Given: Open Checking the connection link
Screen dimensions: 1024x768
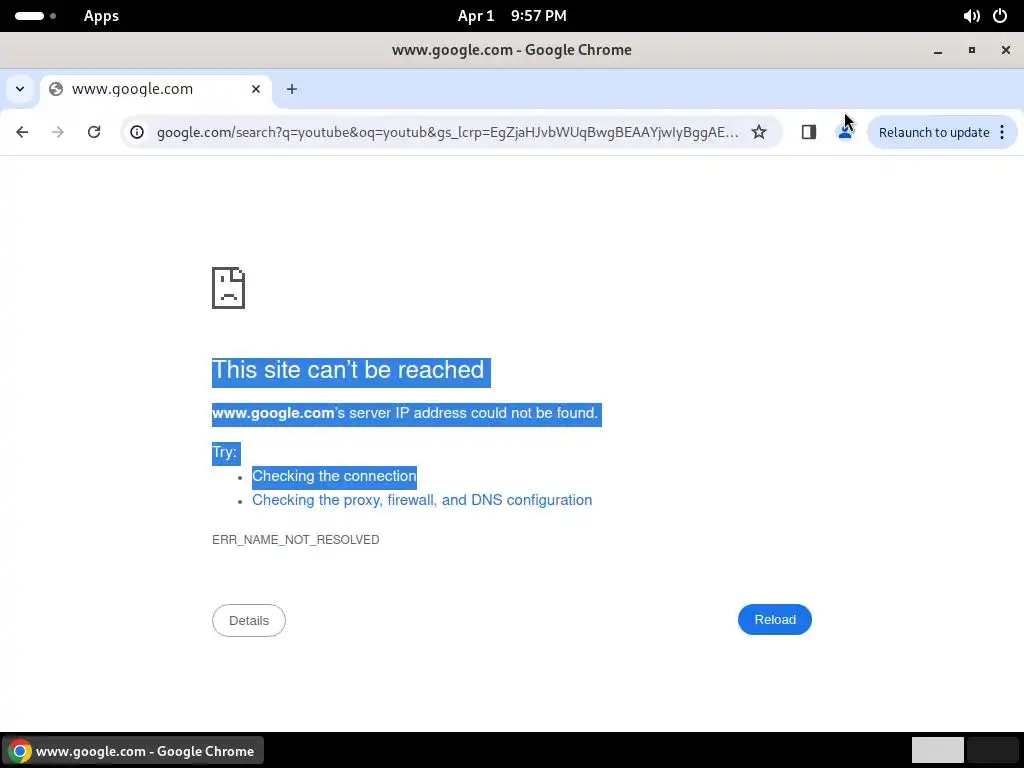Looking at the screenshot, I should click(x=334, y=476).
